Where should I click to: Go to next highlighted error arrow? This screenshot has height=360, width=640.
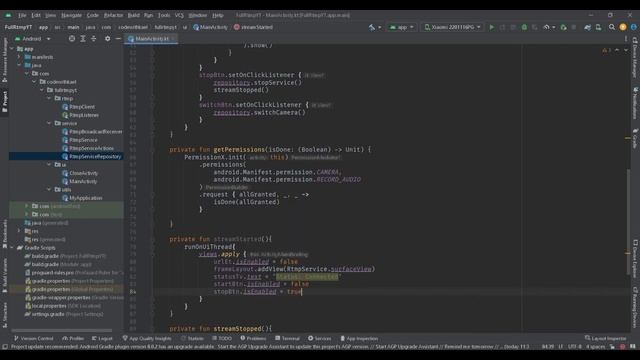pos(626,50)
